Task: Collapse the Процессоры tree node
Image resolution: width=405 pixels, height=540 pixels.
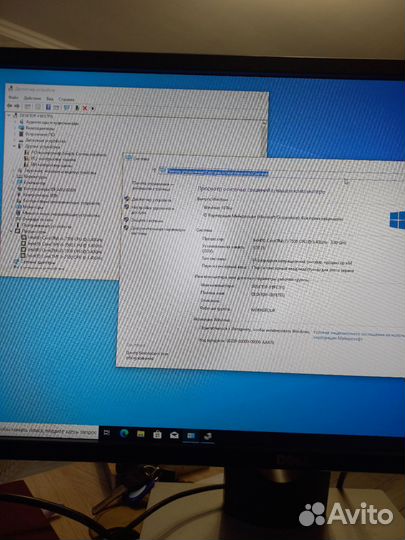Action: (x=12, y=231)
